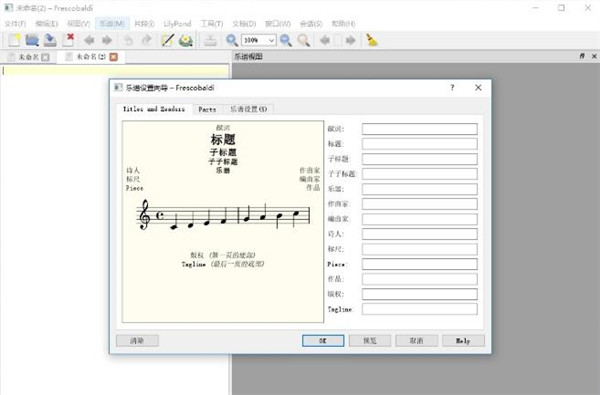Screen dimensions: 600x395
Task: Focus the 编曲家 input field
Action: [x=420, y=219]
